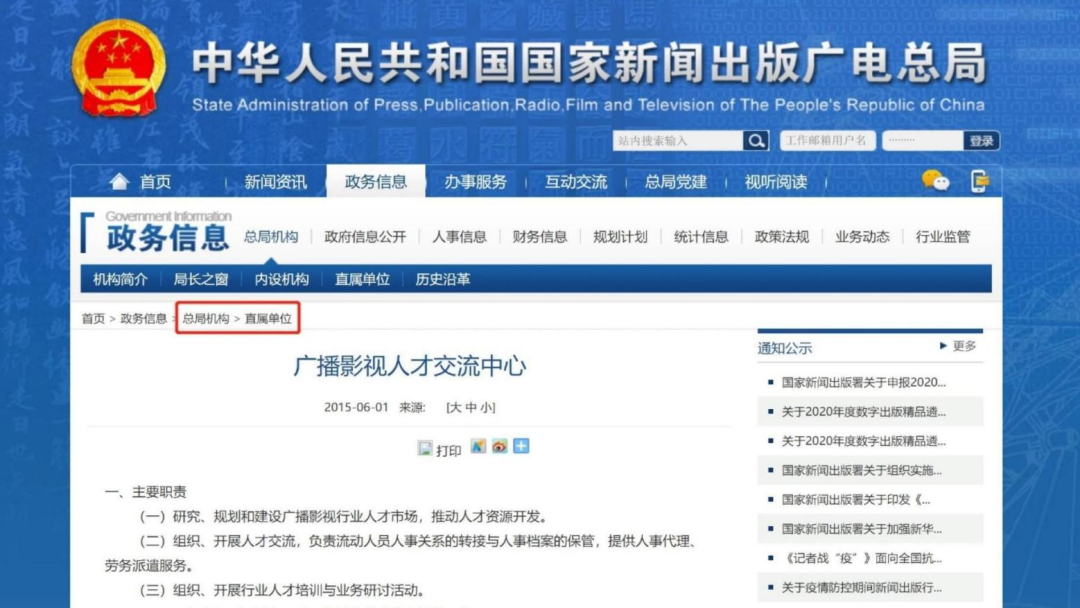Open the 互动交流 section

pos(578,181)
